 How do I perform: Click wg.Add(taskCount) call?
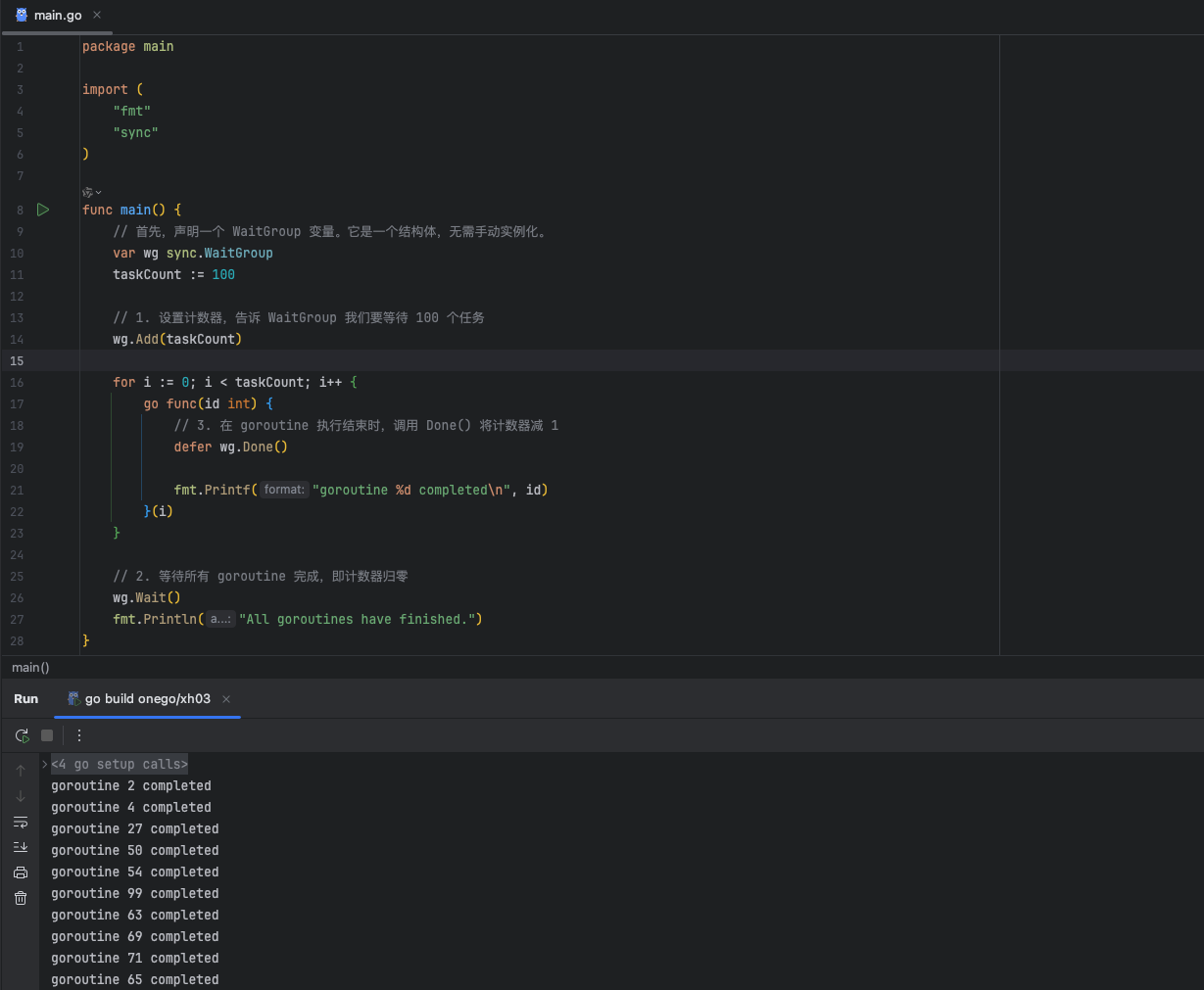click(x=177, y=339)
